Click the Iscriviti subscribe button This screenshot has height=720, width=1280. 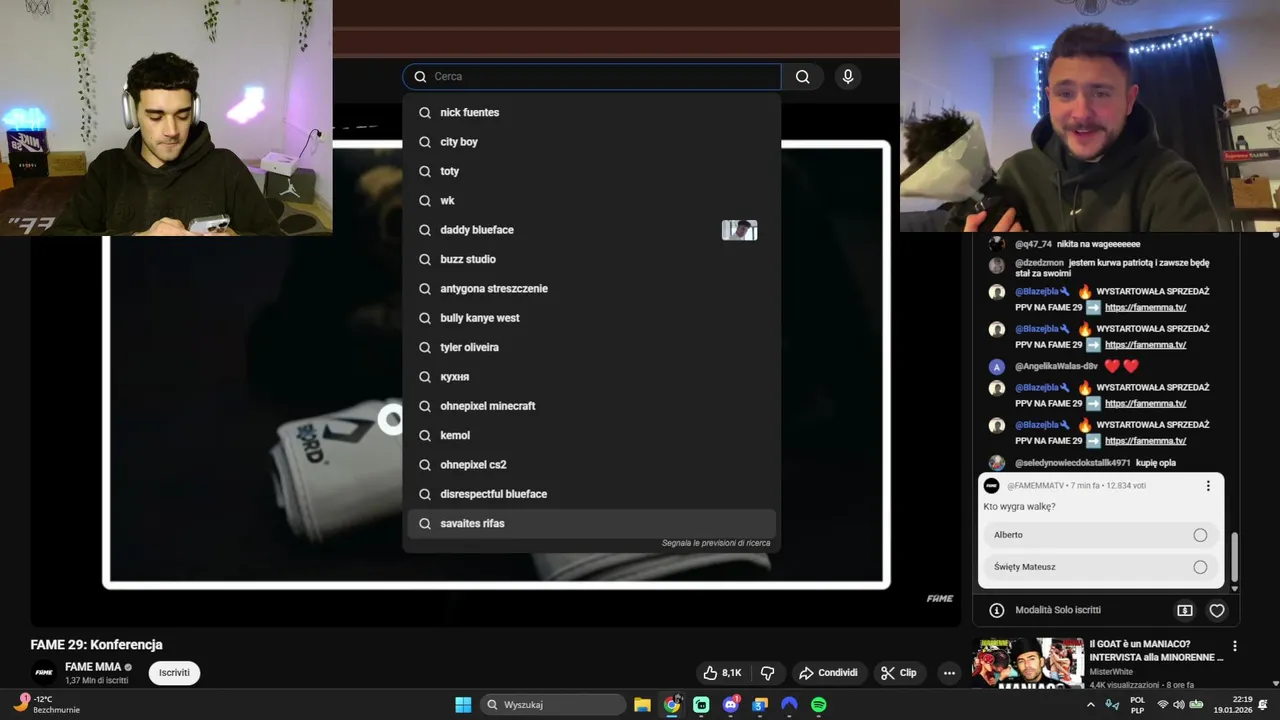tap(174, 673)
